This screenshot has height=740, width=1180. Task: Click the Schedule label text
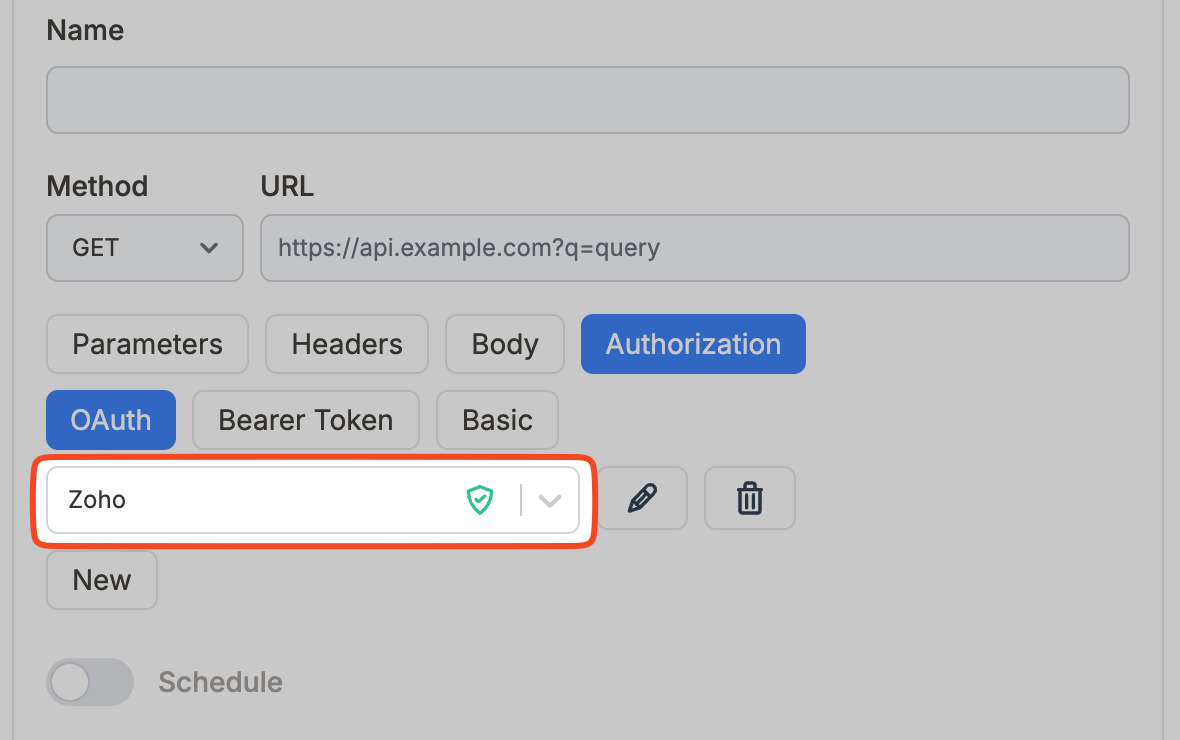pos(219,682)
